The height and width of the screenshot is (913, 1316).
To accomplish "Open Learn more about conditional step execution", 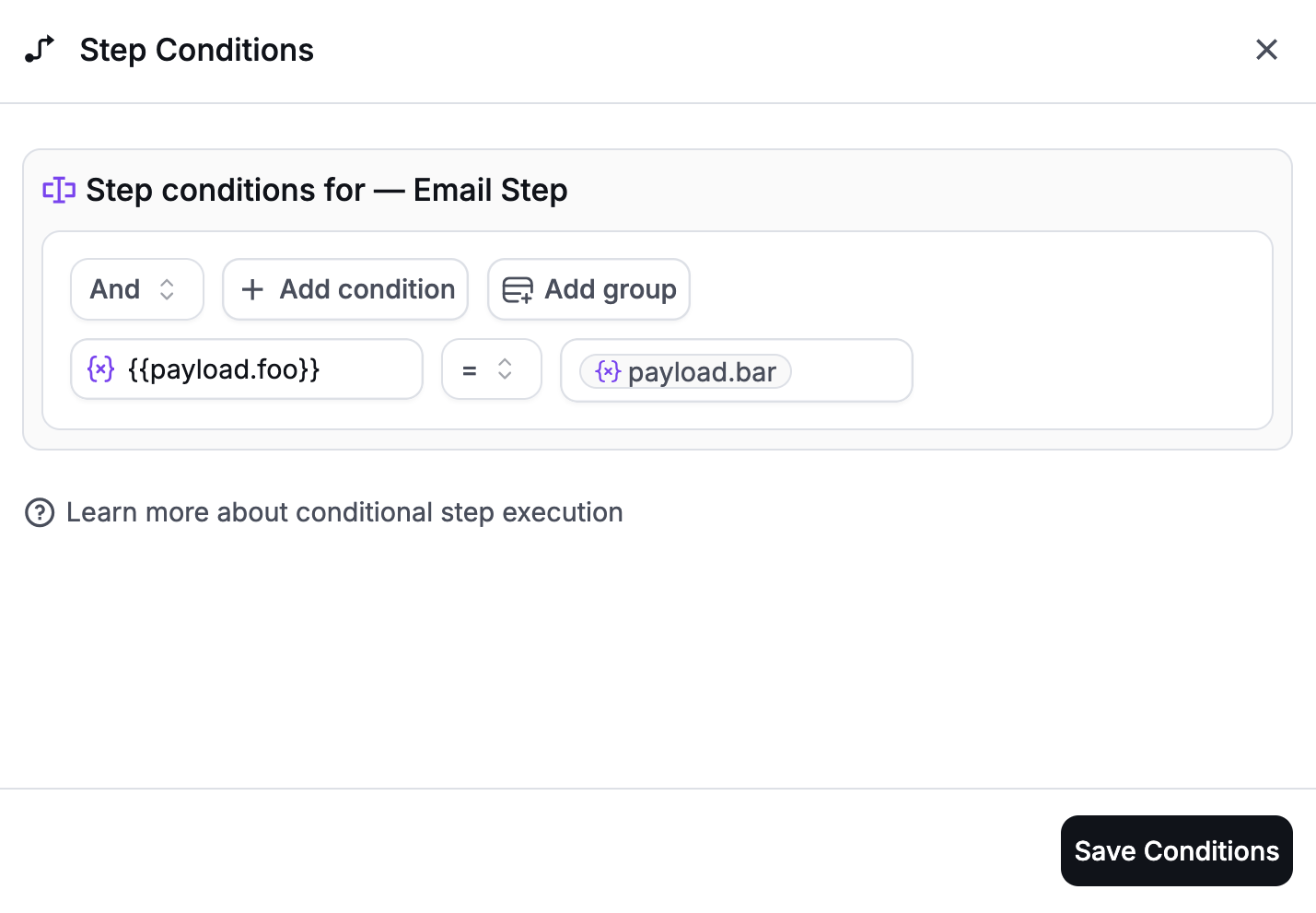I will click(x=344, y=512).
